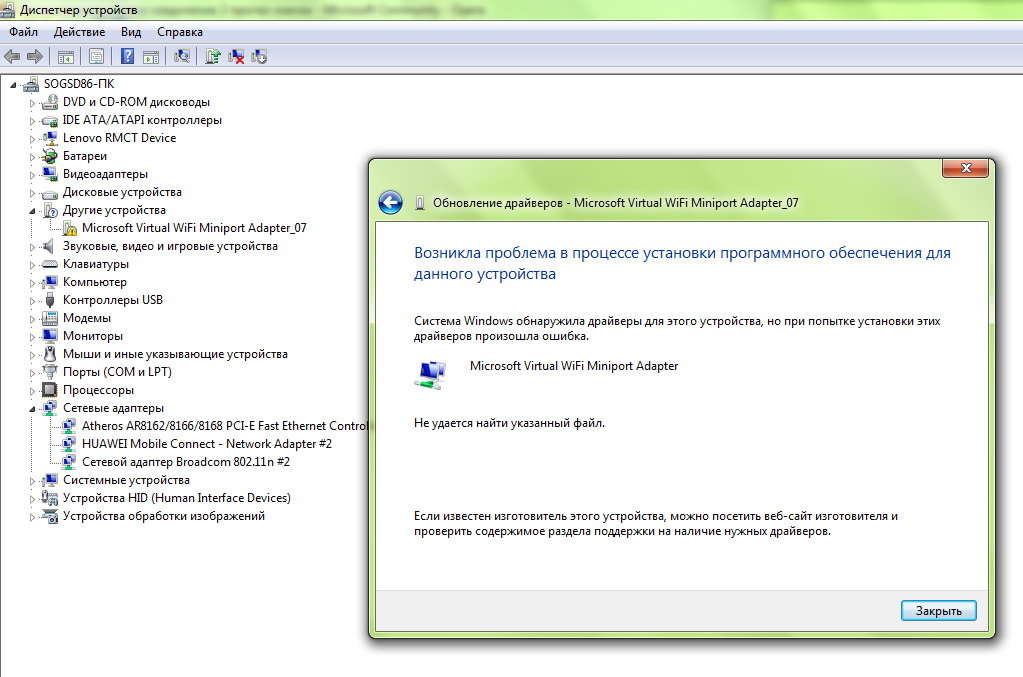1023x677 pixels.
Task: Expand the Мониторы node
Action: pyautogui.click(x=32, y=337)
